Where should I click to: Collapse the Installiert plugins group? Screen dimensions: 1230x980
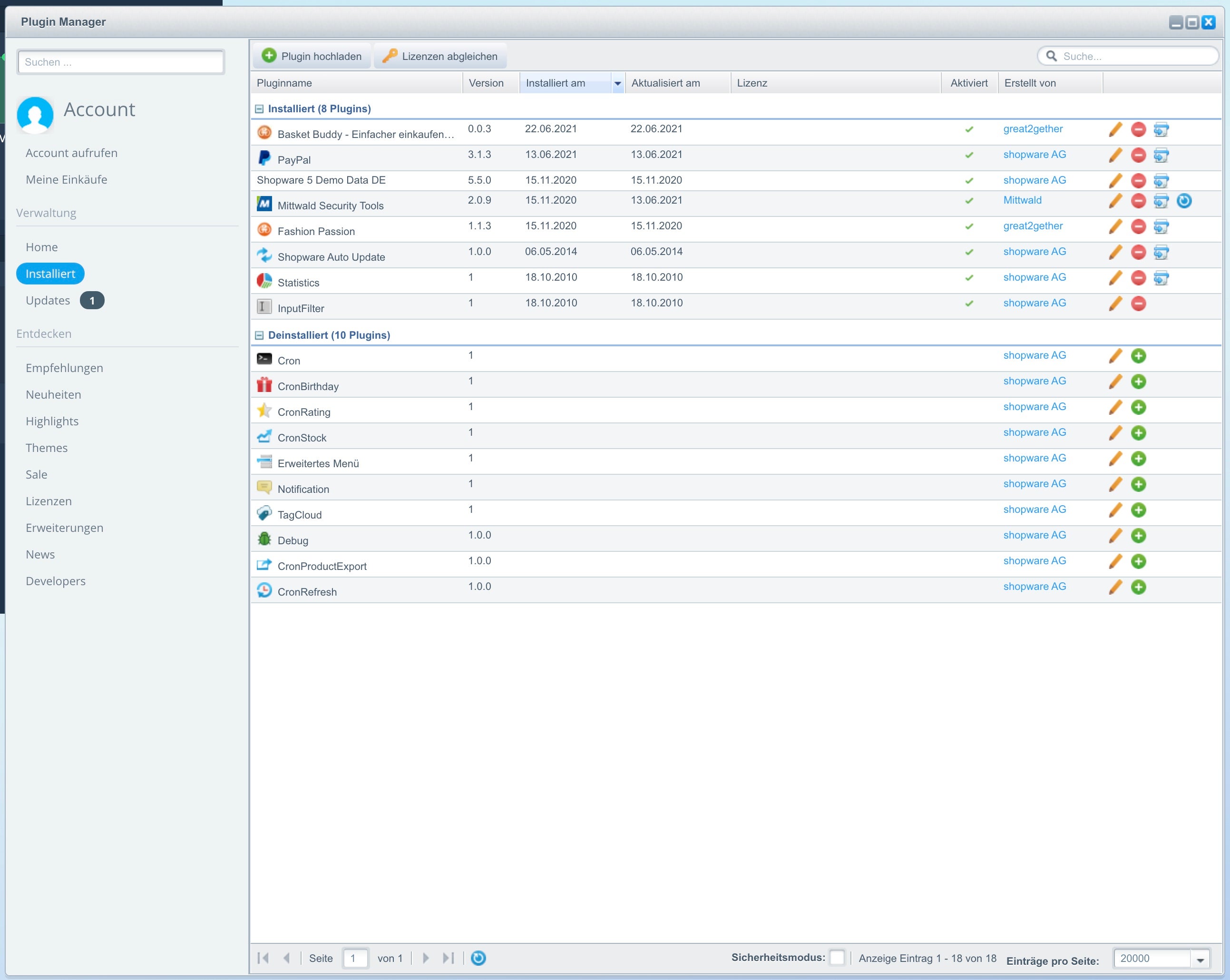(259, 109)
